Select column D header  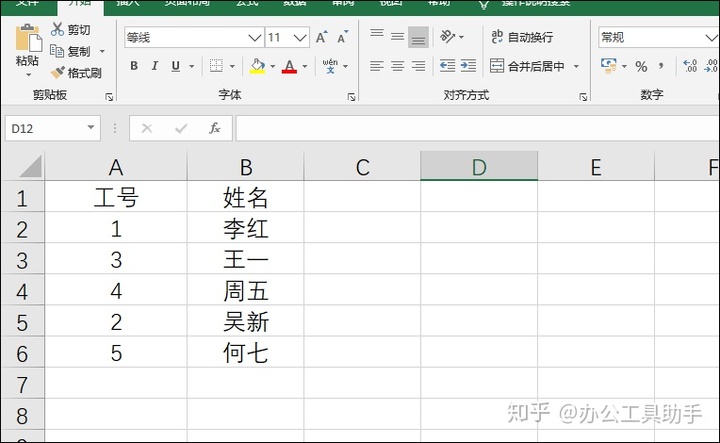[x=479, y=167]
